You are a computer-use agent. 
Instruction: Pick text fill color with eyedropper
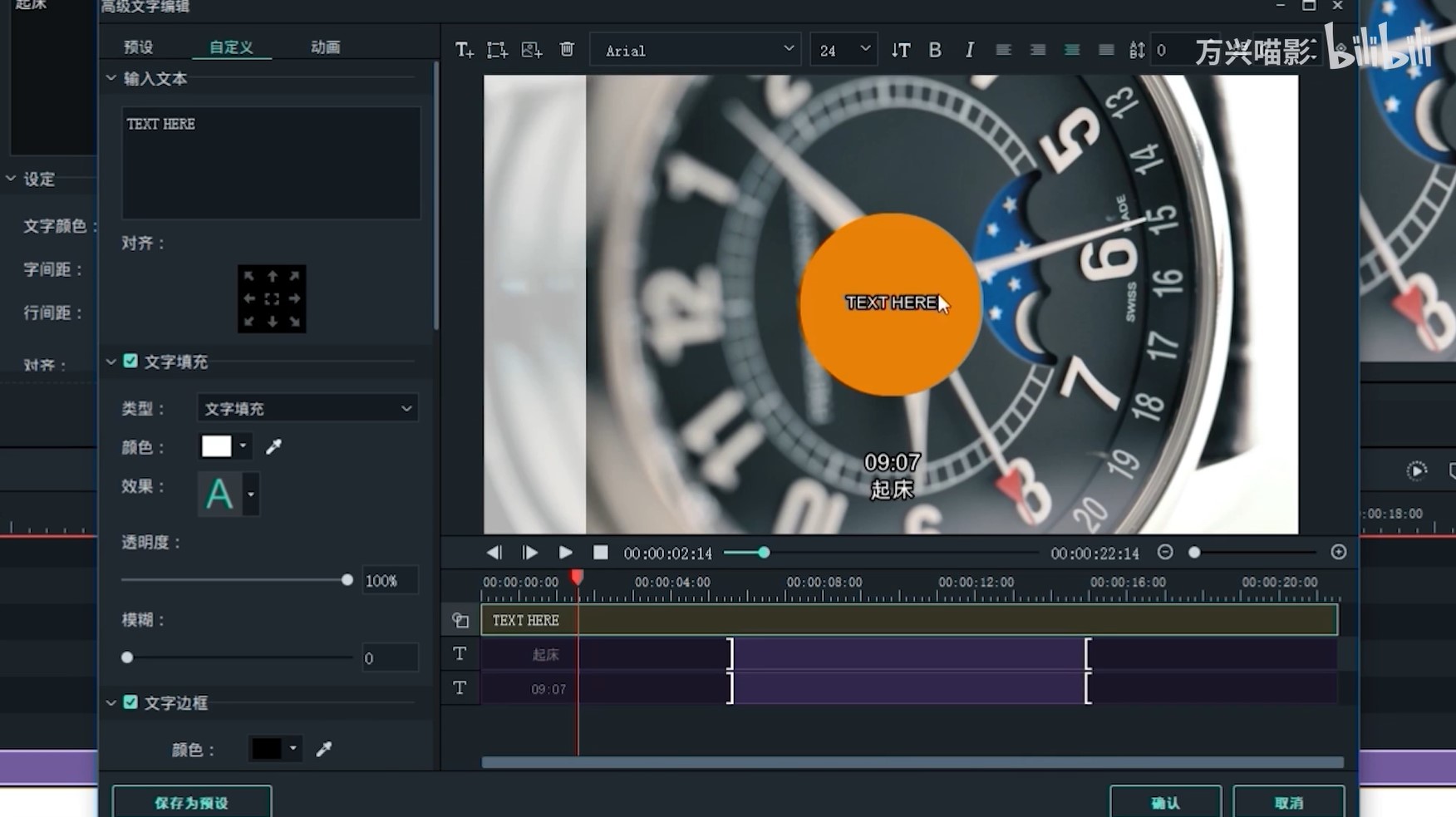point(273,447)
